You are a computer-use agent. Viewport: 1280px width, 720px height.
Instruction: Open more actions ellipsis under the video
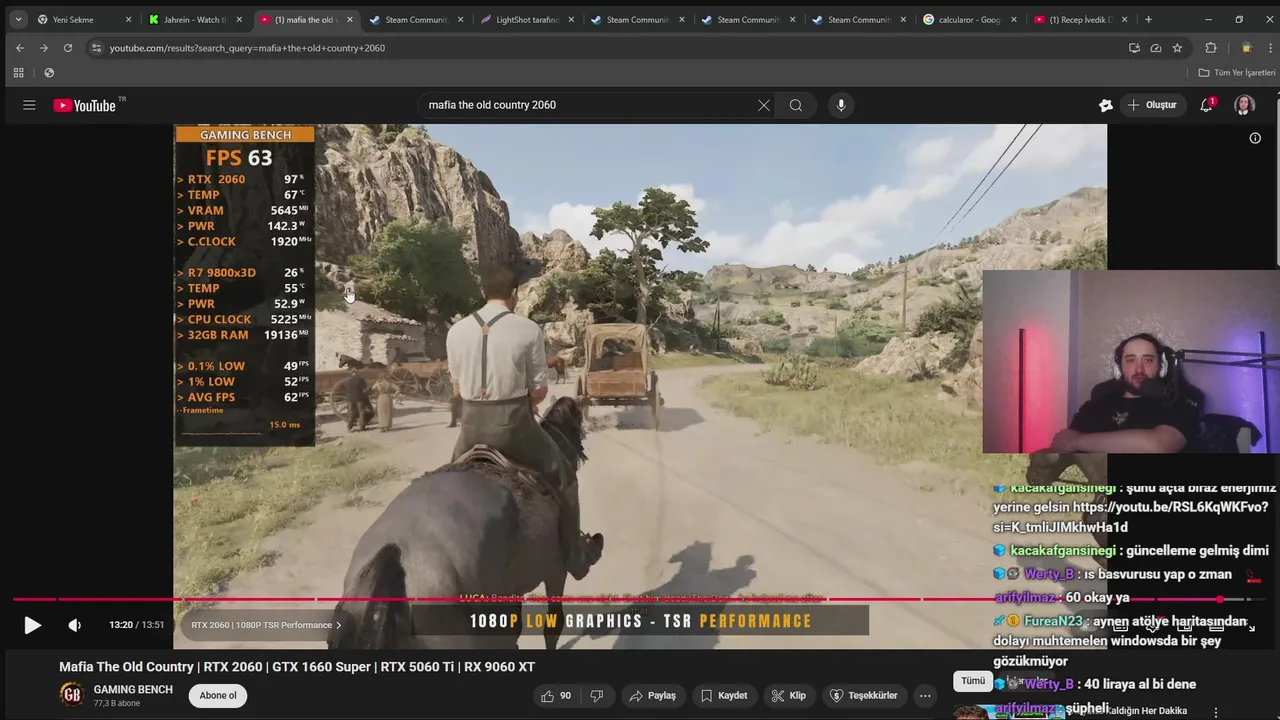point(925,695)
